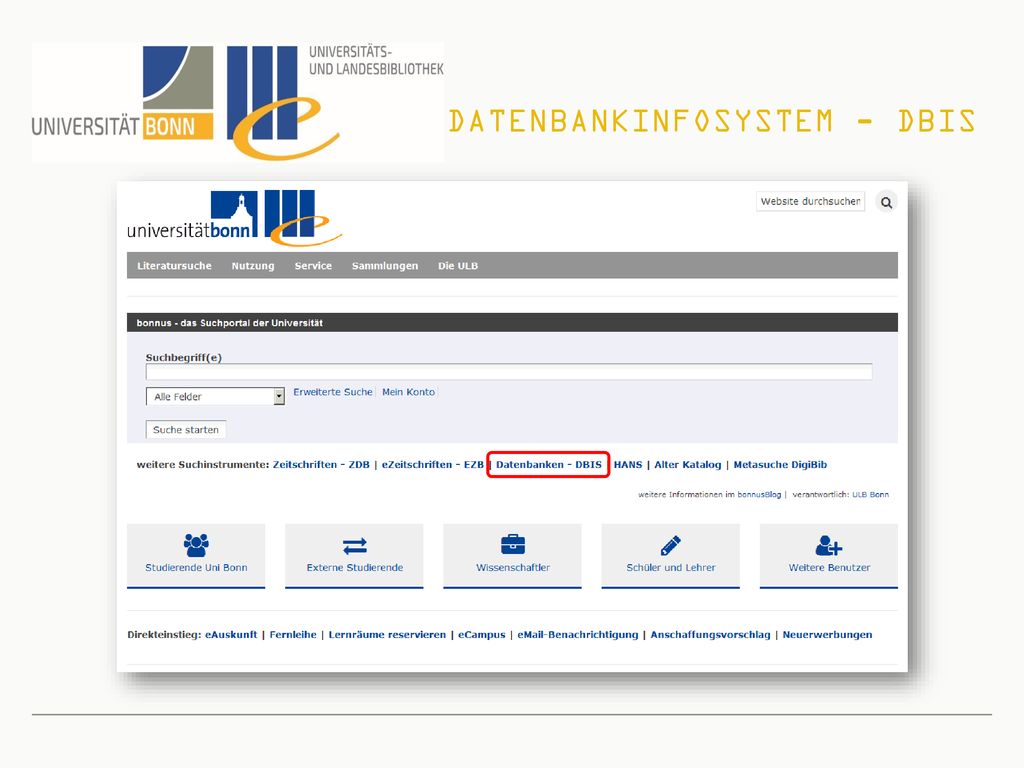
Task: Open the Erweiterte Suche link
Action: pos(332,392)
